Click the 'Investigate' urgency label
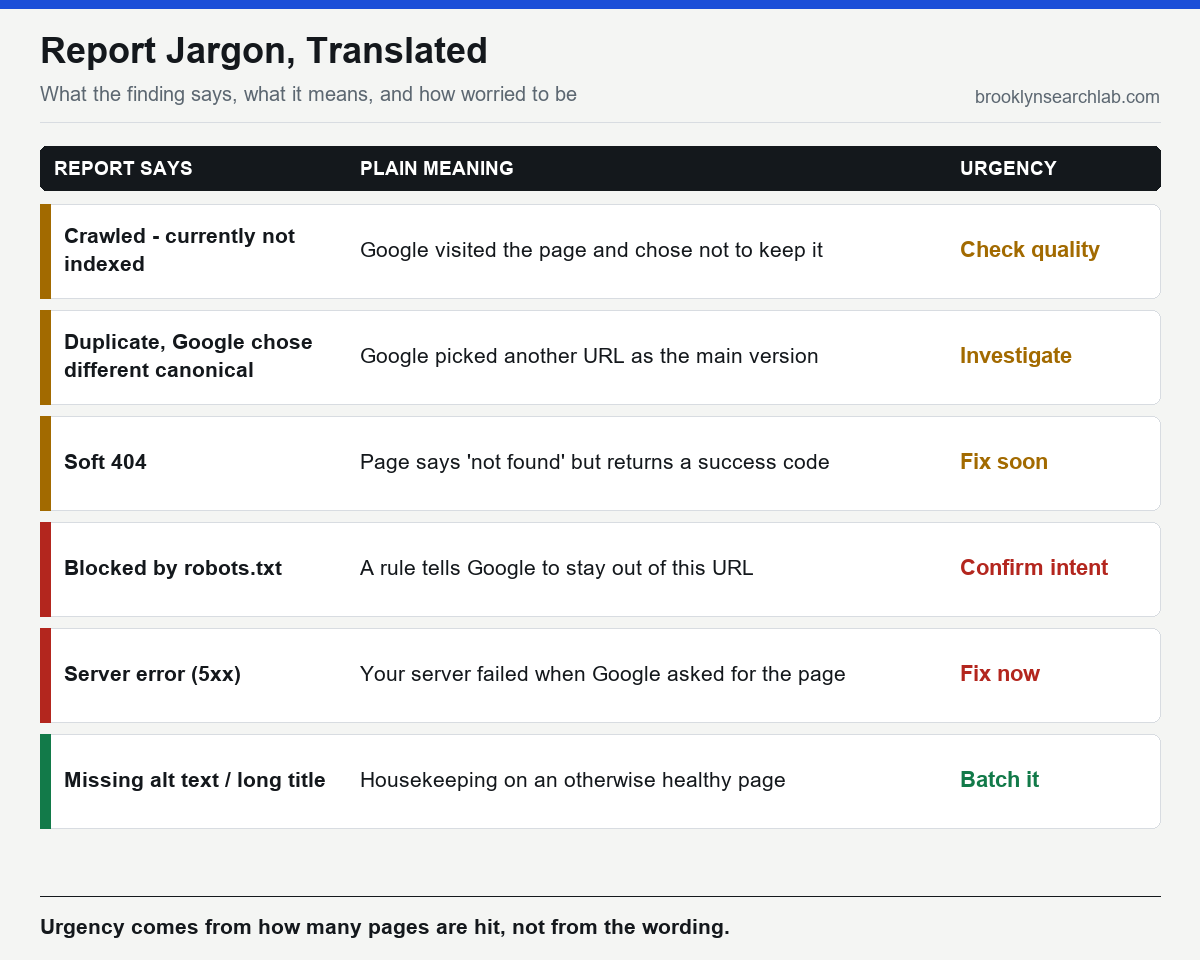Screen dimensions: 1200x960 1016,356
